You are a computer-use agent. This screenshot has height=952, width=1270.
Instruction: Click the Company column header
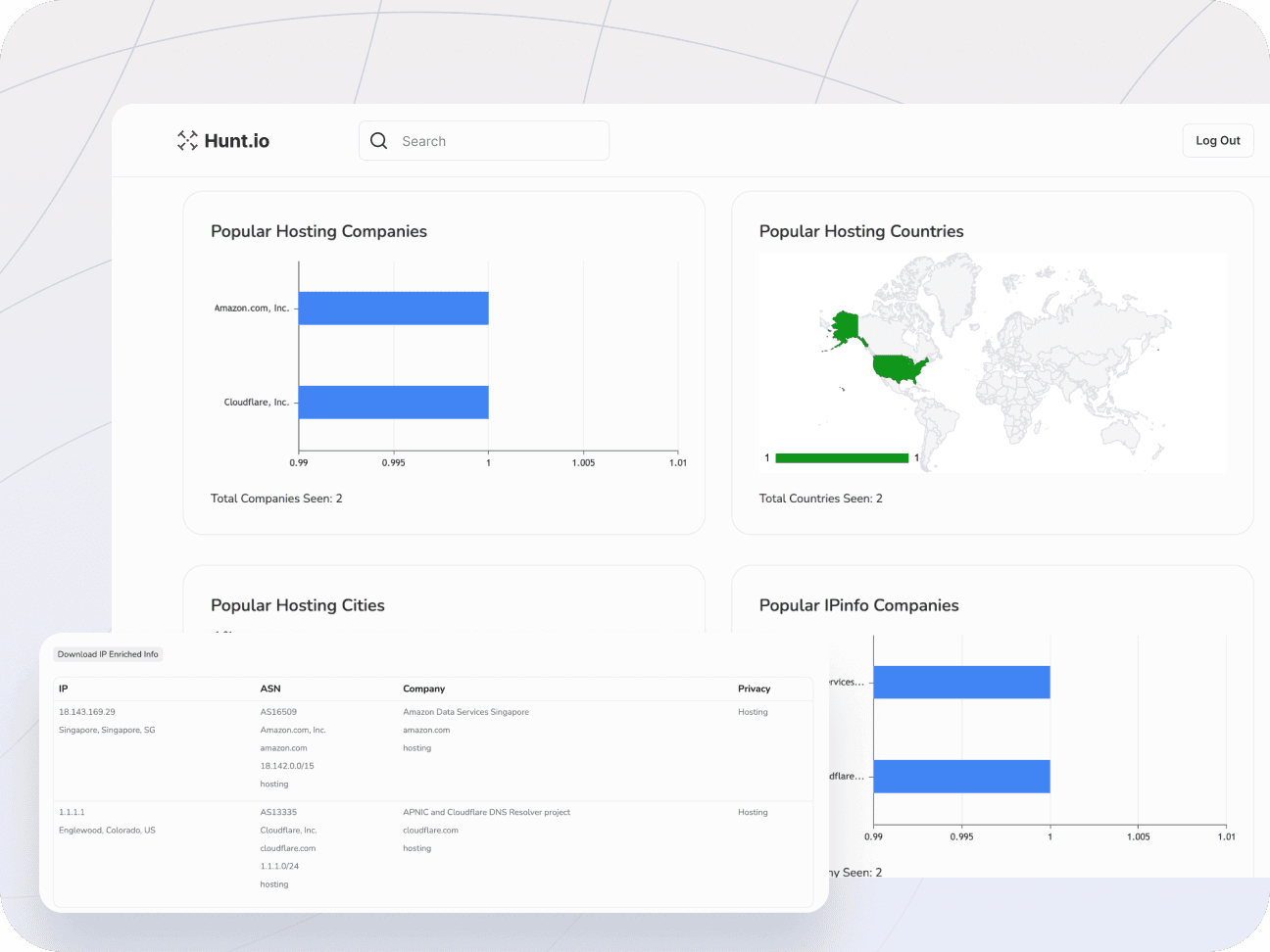click(x=424, y=689)
